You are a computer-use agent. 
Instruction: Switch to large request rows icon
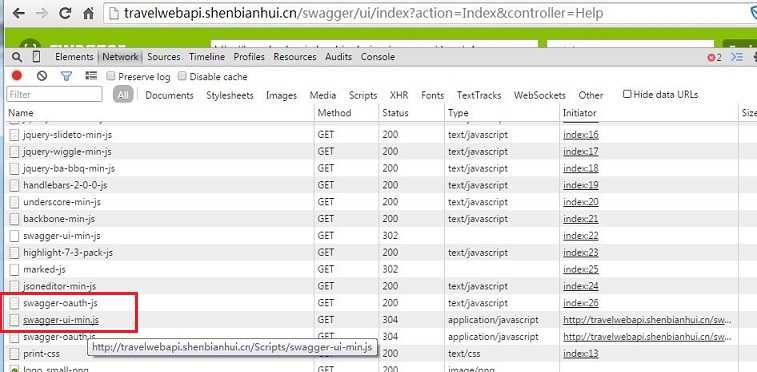[x=91, y=76]
